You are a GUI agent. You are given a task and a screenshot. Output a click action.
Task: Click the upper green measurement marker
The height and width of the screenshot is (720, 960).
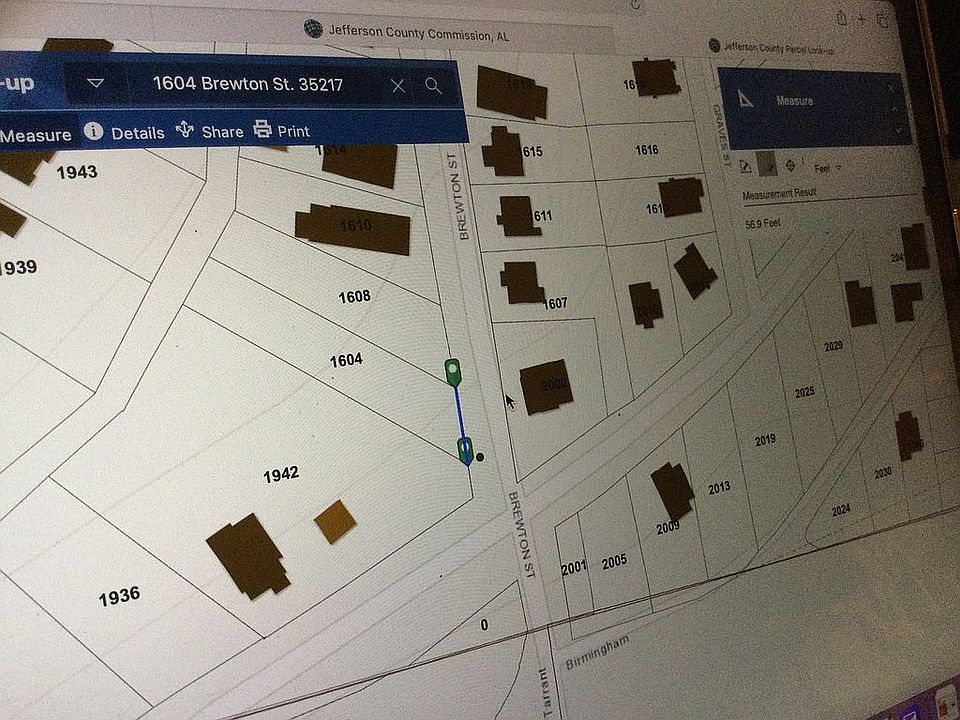tap(452, 372)
